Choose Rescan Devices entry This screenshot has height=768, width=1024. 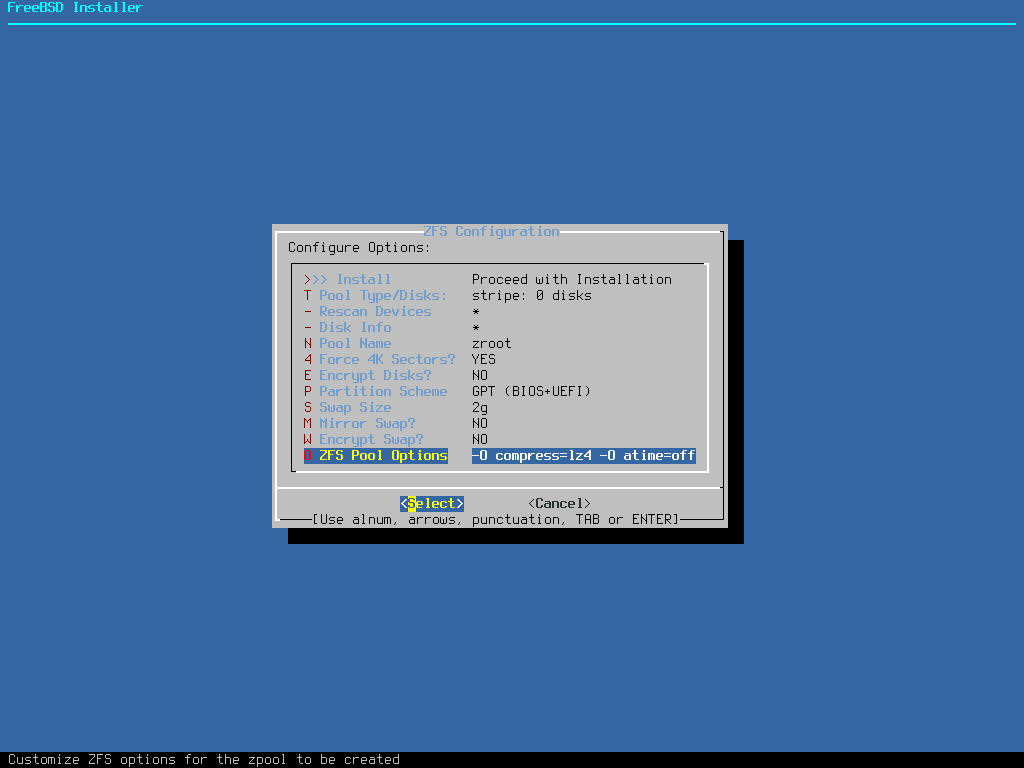click(x=375, y=311)
